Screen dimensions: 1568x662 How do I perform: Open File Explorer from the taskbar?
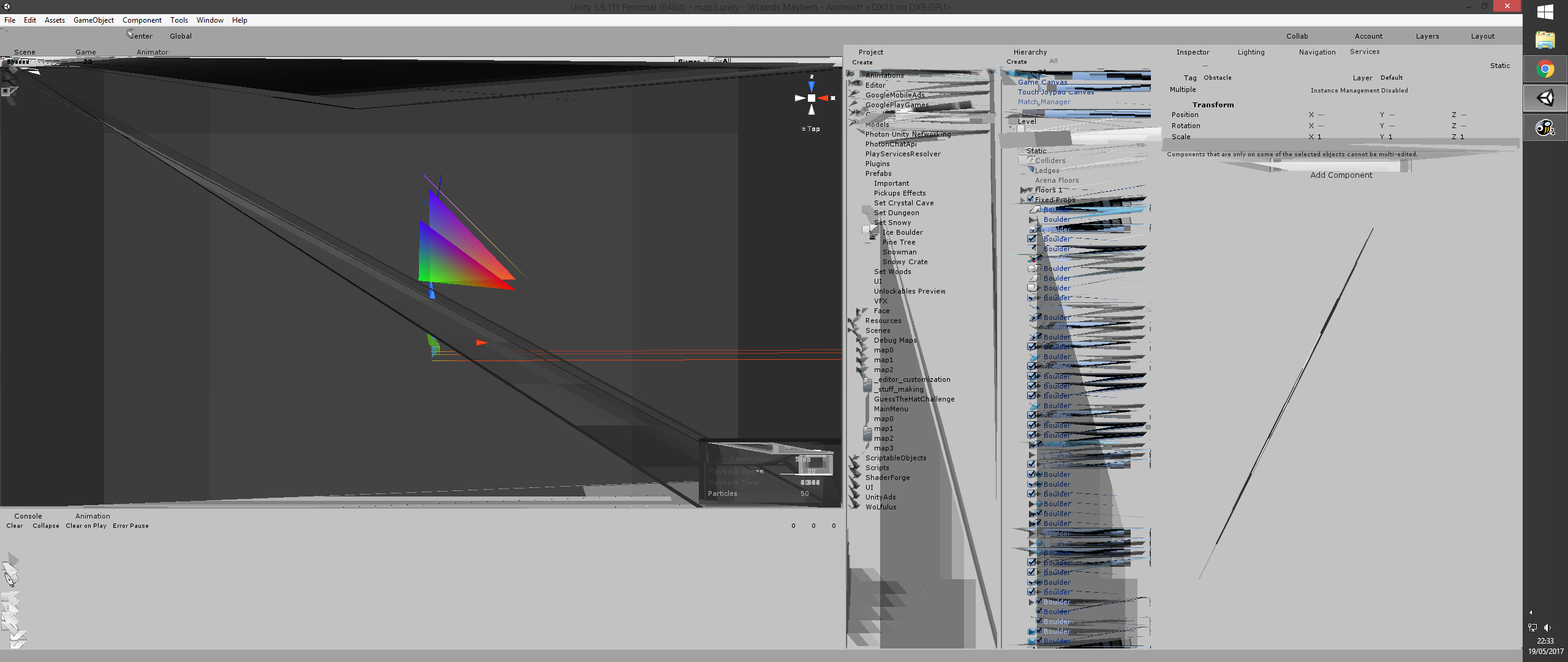pos(1545,40)
